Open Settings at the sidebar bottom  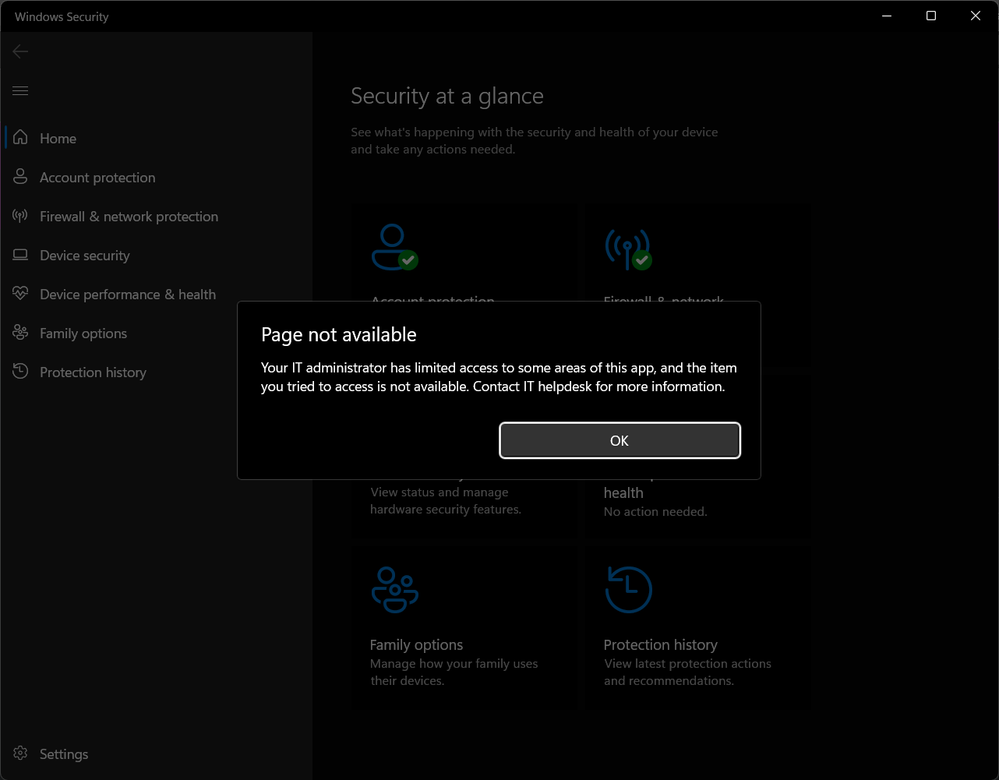[x=64, y=754]
